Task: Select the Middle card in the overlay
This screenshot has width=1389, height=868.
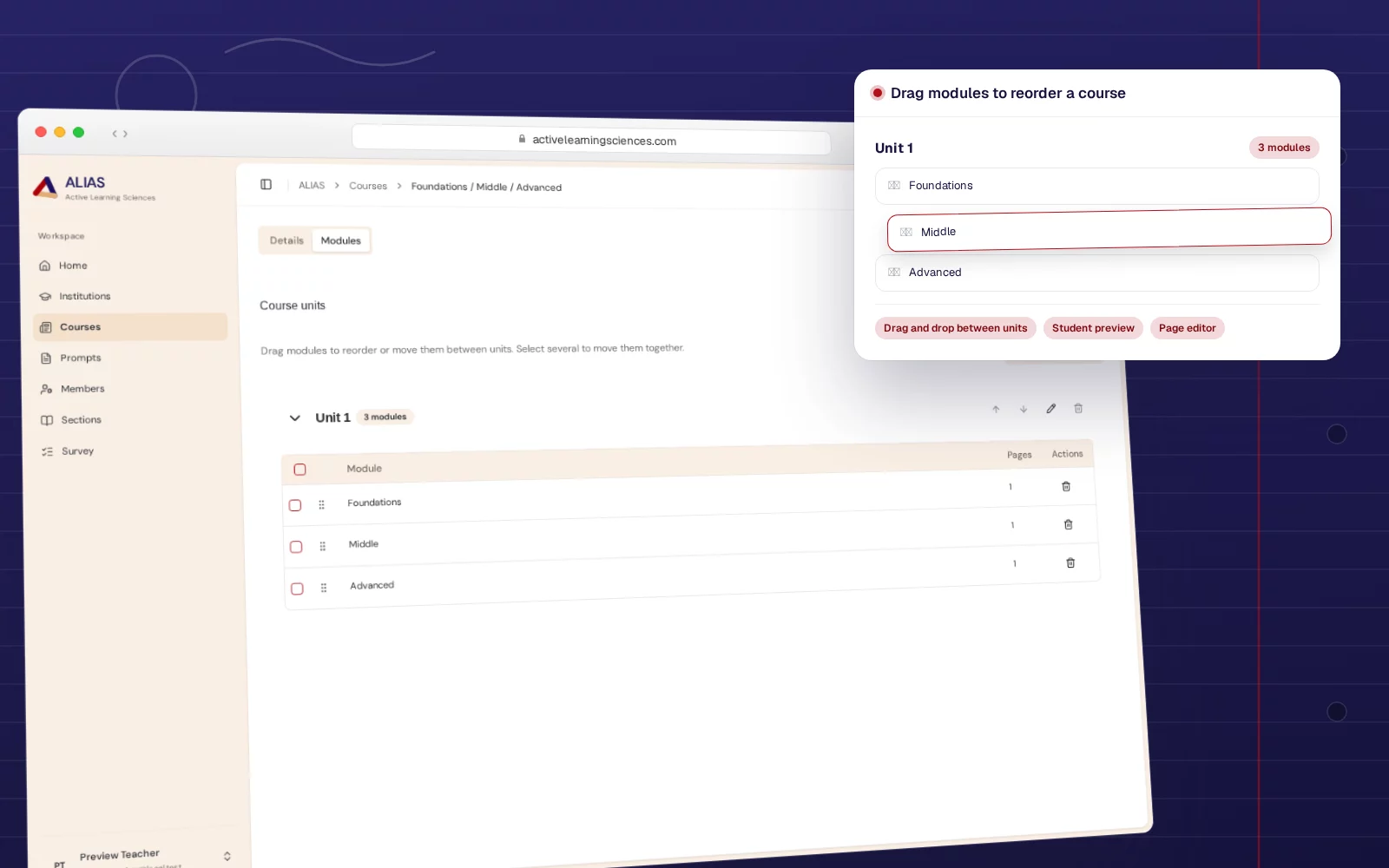Action: coord(1109,229)
